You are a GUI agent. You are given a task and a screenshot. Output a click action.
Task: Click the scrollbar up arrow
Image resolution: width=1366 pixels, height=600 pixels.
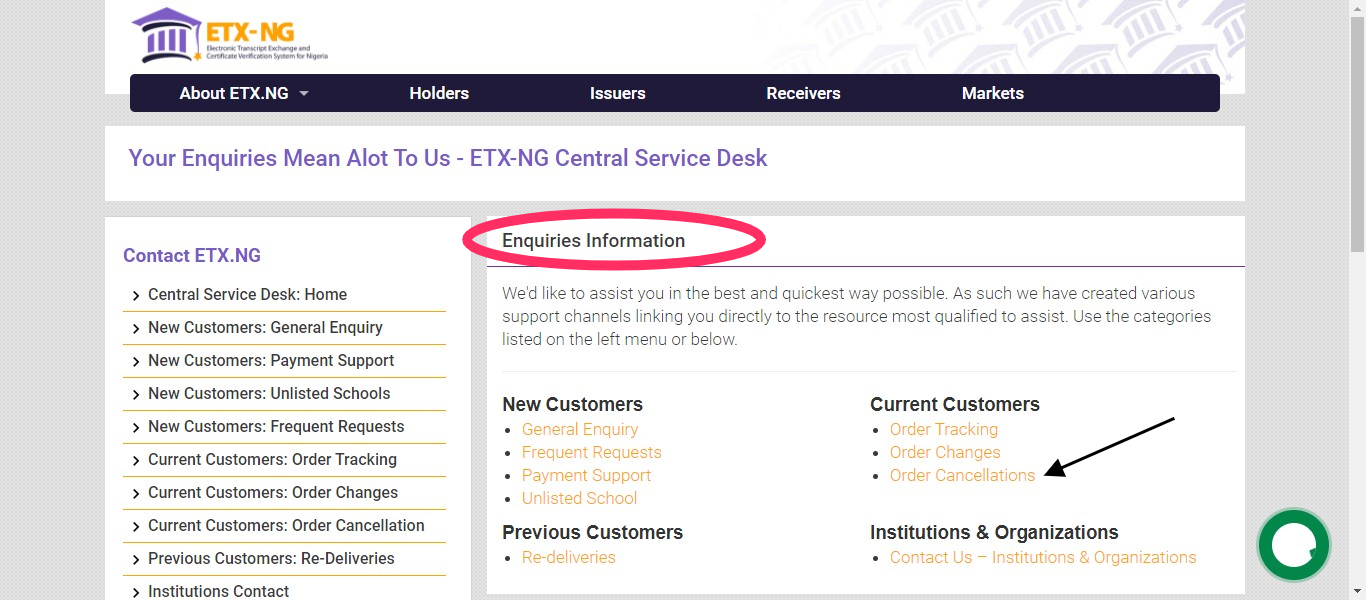tap(1358, 7)
